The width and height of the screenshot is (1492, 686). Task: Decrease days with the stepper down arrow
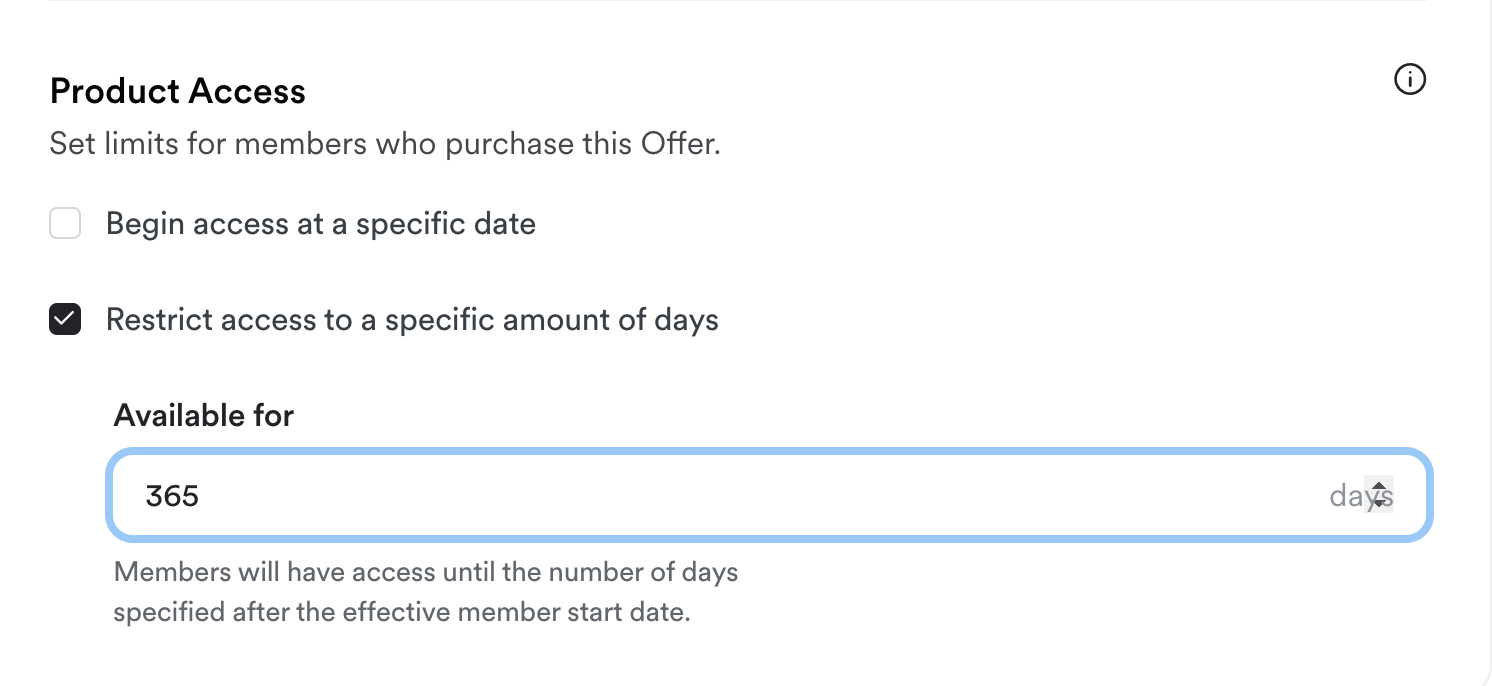pyautogui.click(x=1379, y=502)
